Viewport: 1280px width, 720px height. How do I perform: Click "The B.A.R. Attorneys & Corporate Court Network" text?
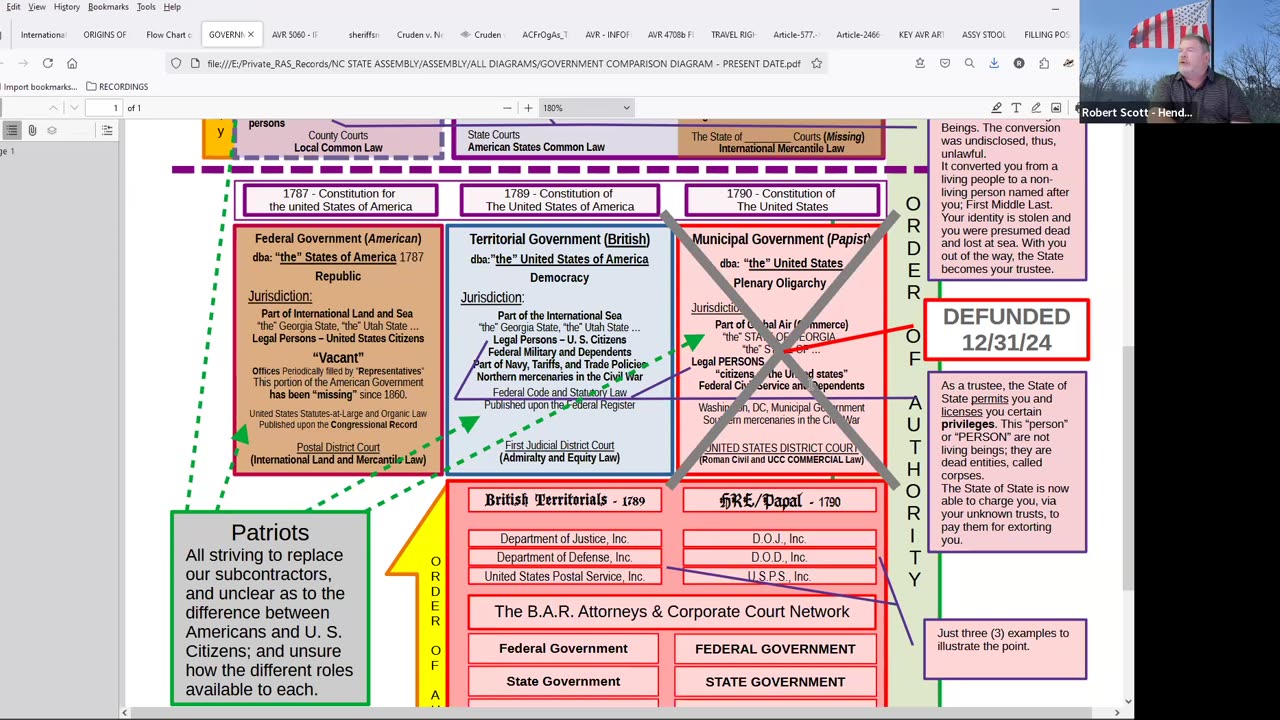point(672,611)
